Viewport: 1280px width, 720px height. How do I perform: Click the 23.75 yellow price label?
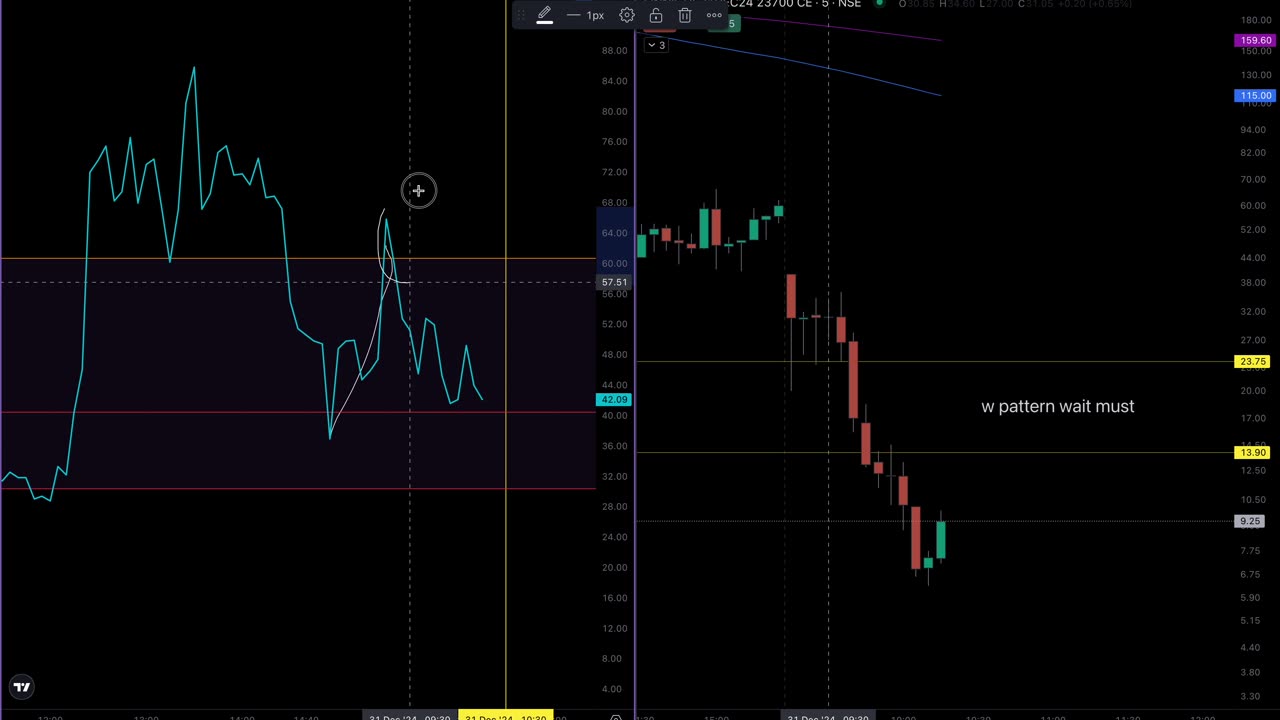(x=1252, y=362)
